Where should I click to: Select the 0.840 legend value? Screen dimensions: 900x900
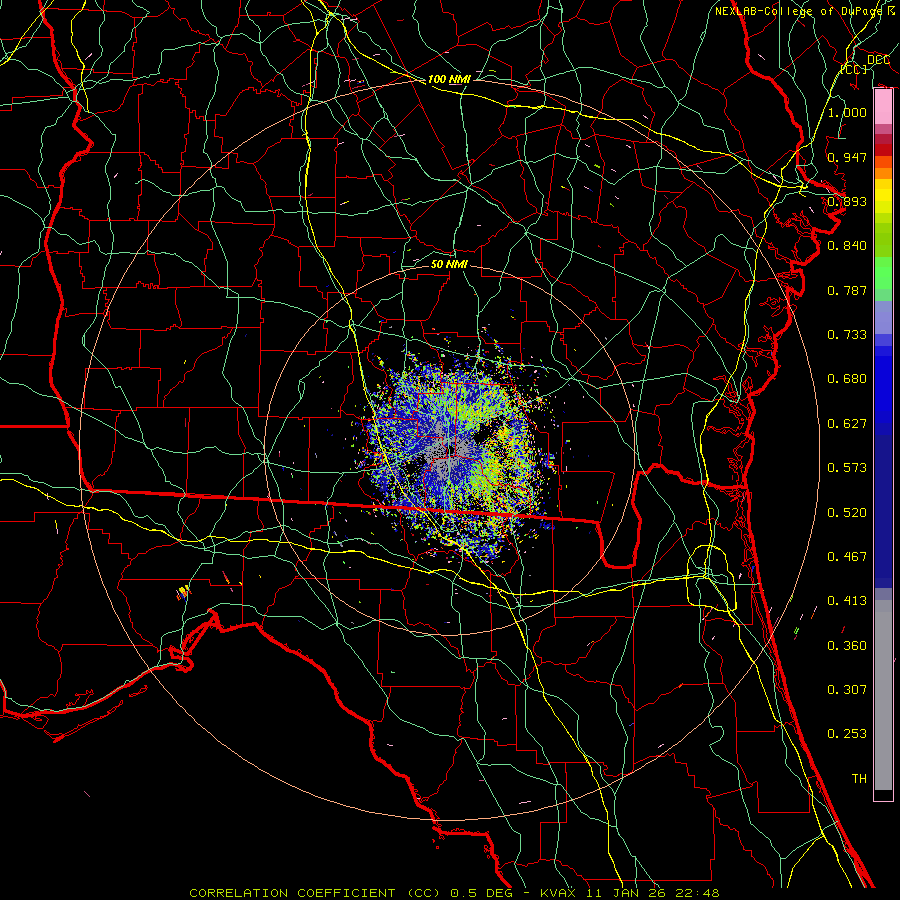tap(847, 246)
